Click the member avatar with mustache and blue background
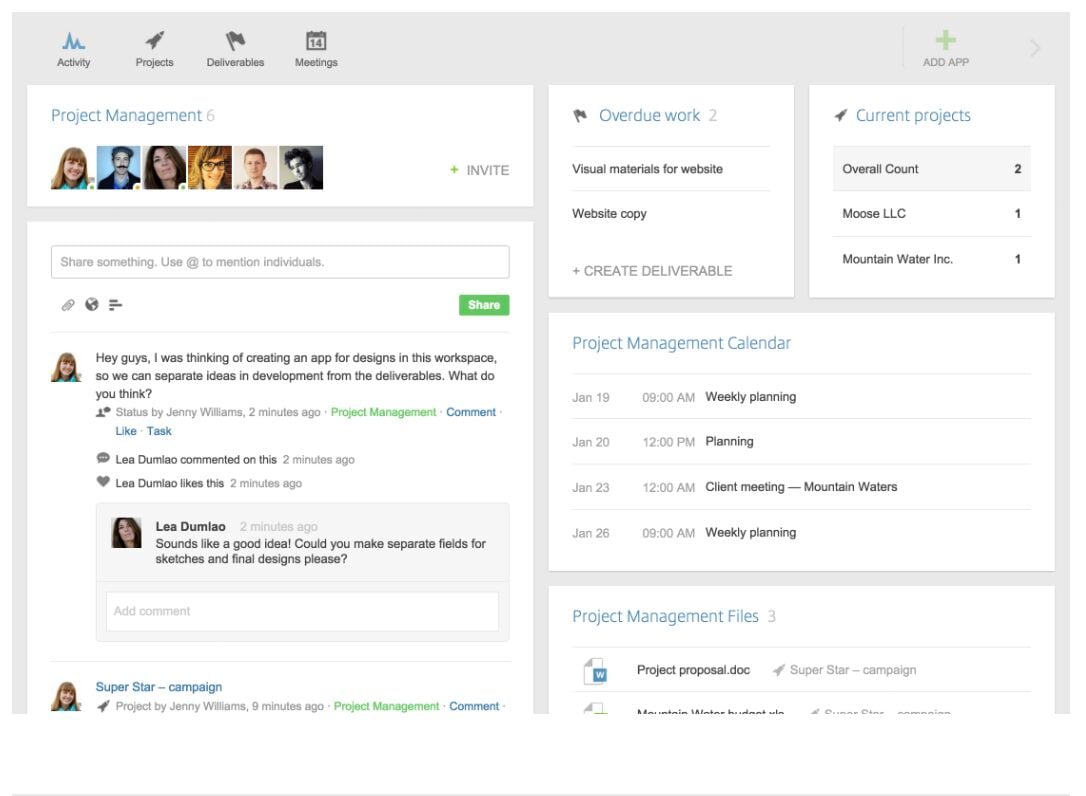The width and height of the screenshot is (1086, 796). tap(118, 168)
